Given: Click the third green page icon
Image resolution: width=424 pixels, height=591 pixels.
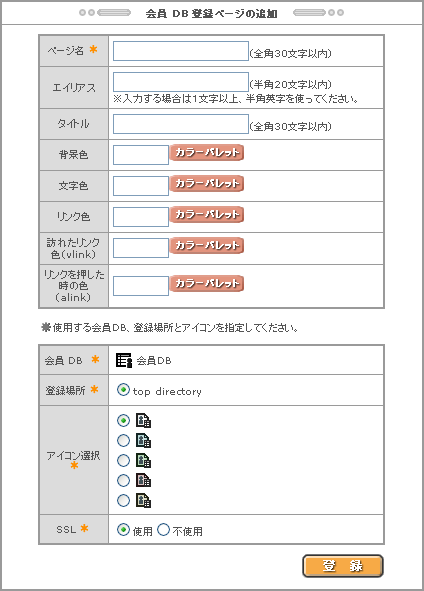Looking at the screenshot, I should tap(143, 461).
